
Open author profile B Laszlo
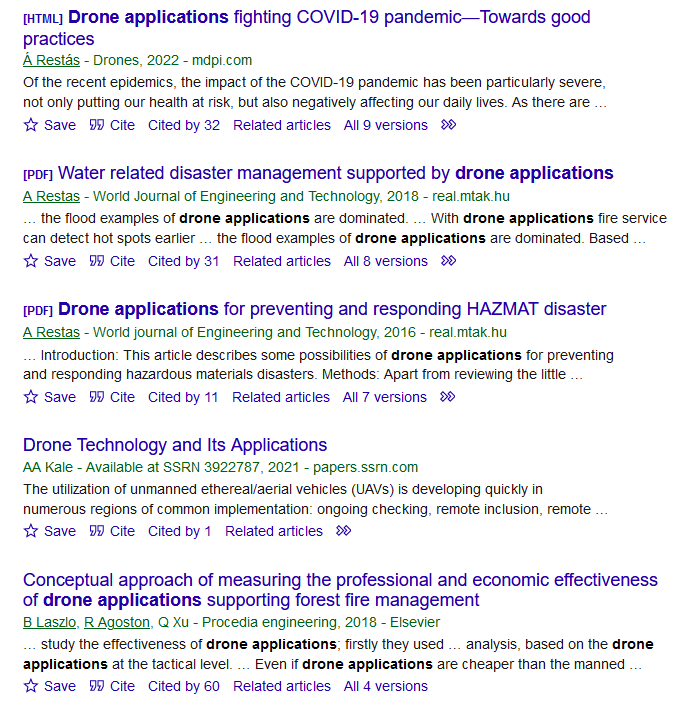pos(48,622)
